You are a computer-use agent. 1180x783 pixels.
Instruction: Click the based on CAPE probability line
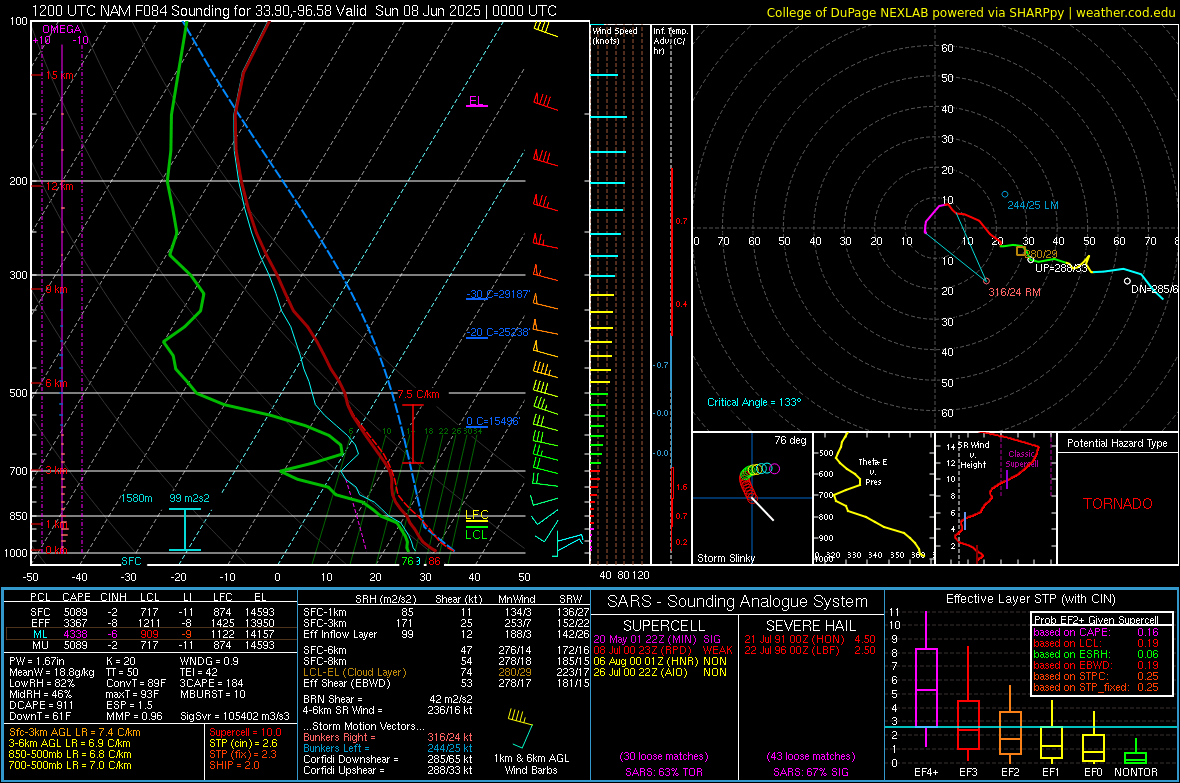pyautogui.click(x=1096, y=632)
